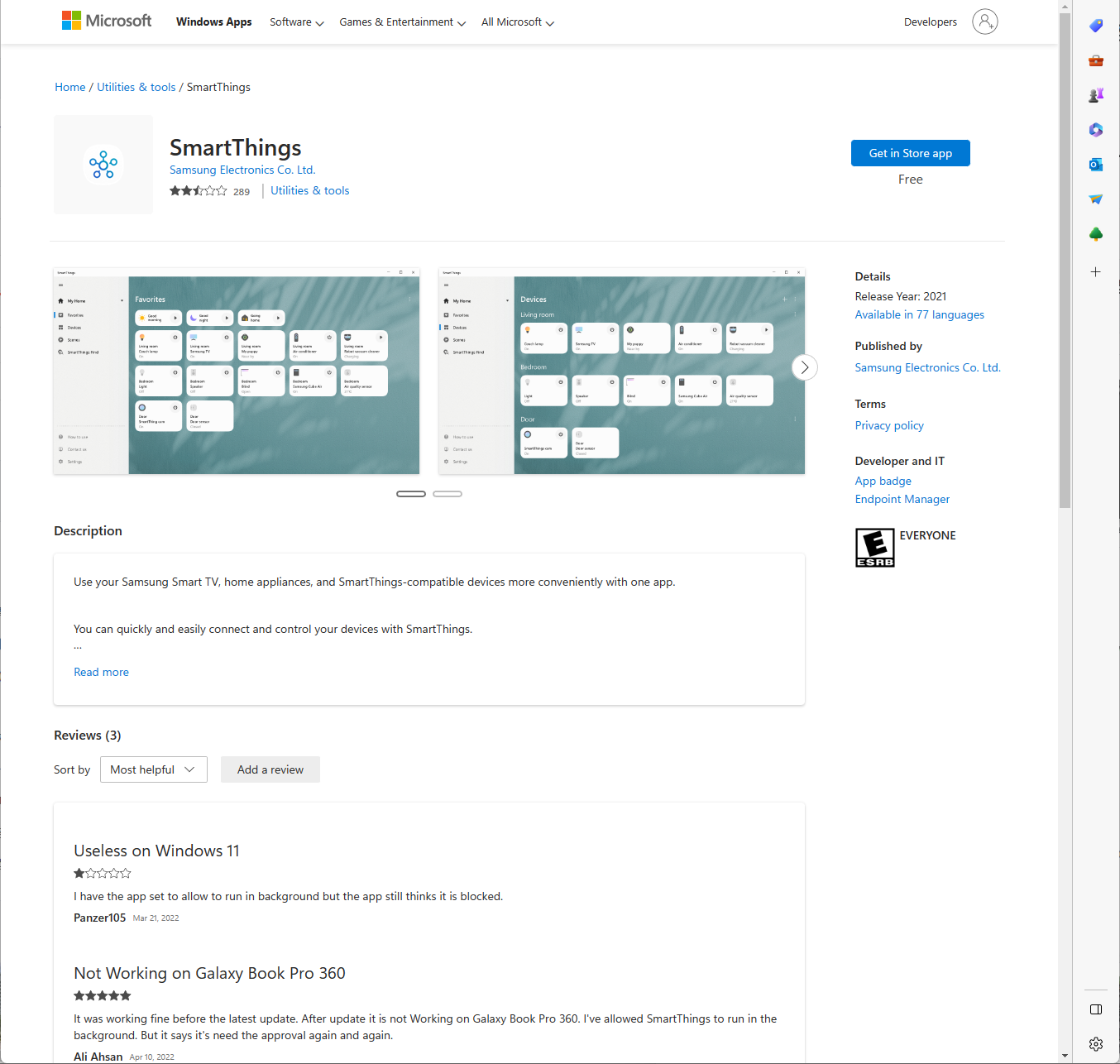
Task: Click the 289 ratings count
Action: click(242, 192)
